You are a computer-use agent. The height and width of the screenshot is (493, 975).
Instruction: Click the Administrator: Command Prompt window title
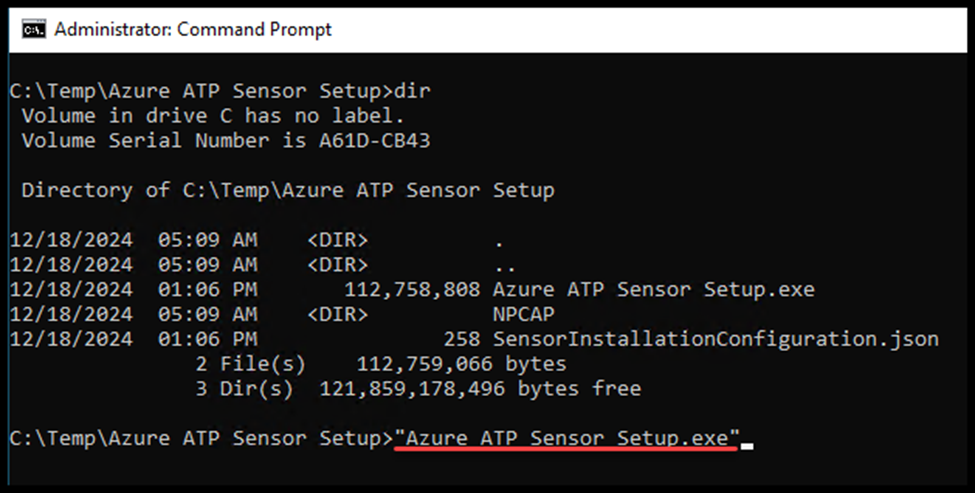[193, 29]
